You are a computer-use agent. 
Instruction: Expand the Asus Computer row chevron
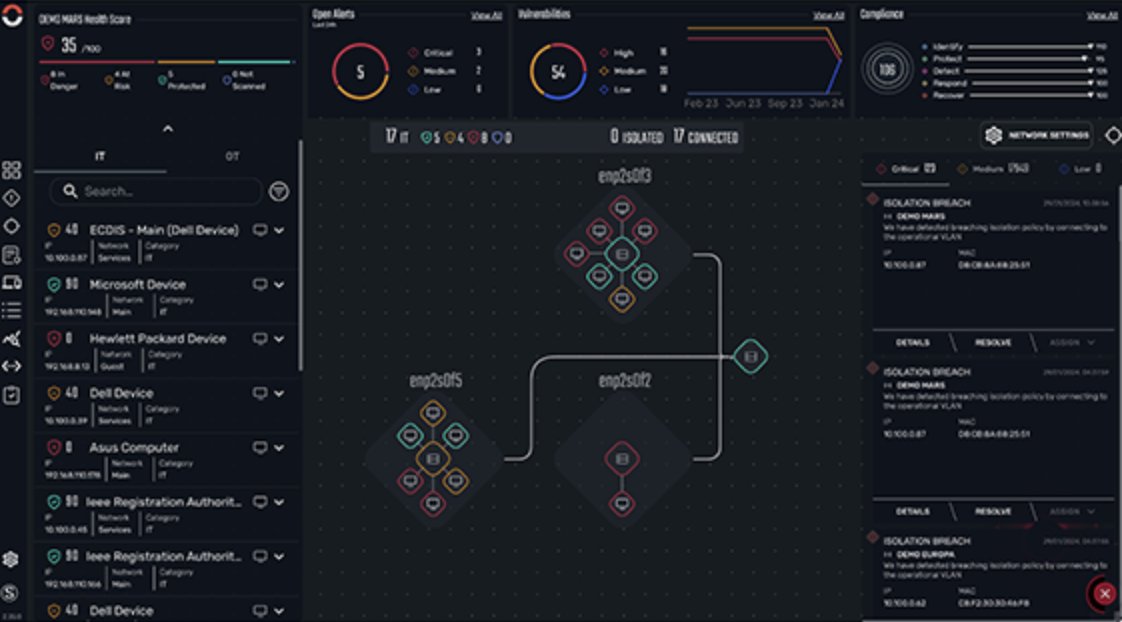(279, 448)
